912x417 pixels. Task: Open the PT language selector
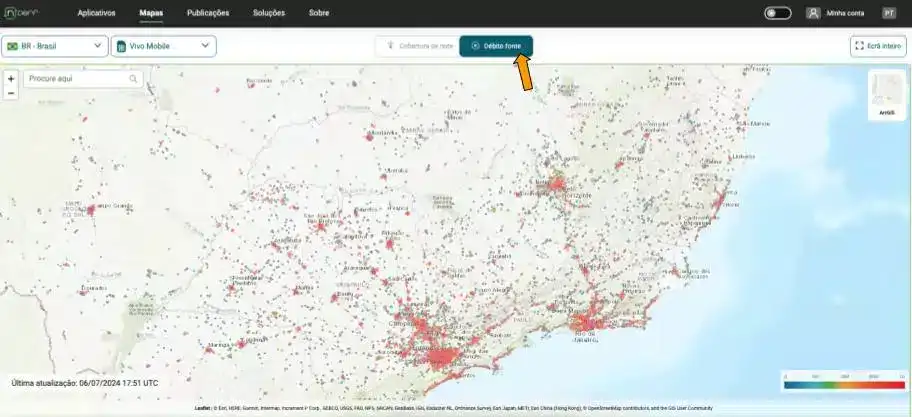coord(889,13)
